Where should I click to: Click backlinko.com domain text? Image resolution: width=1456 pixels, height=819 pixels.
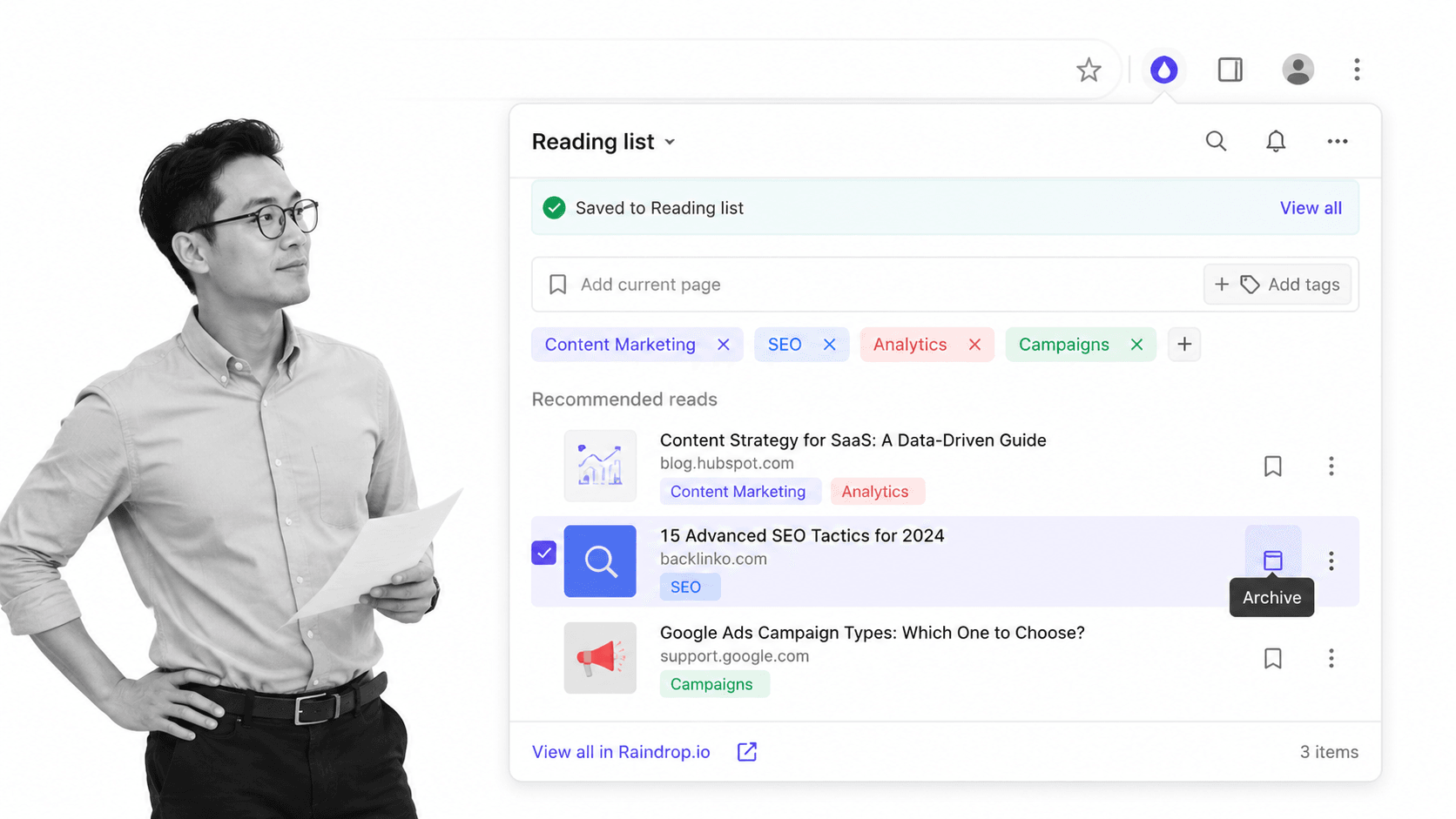click(713, 560)
